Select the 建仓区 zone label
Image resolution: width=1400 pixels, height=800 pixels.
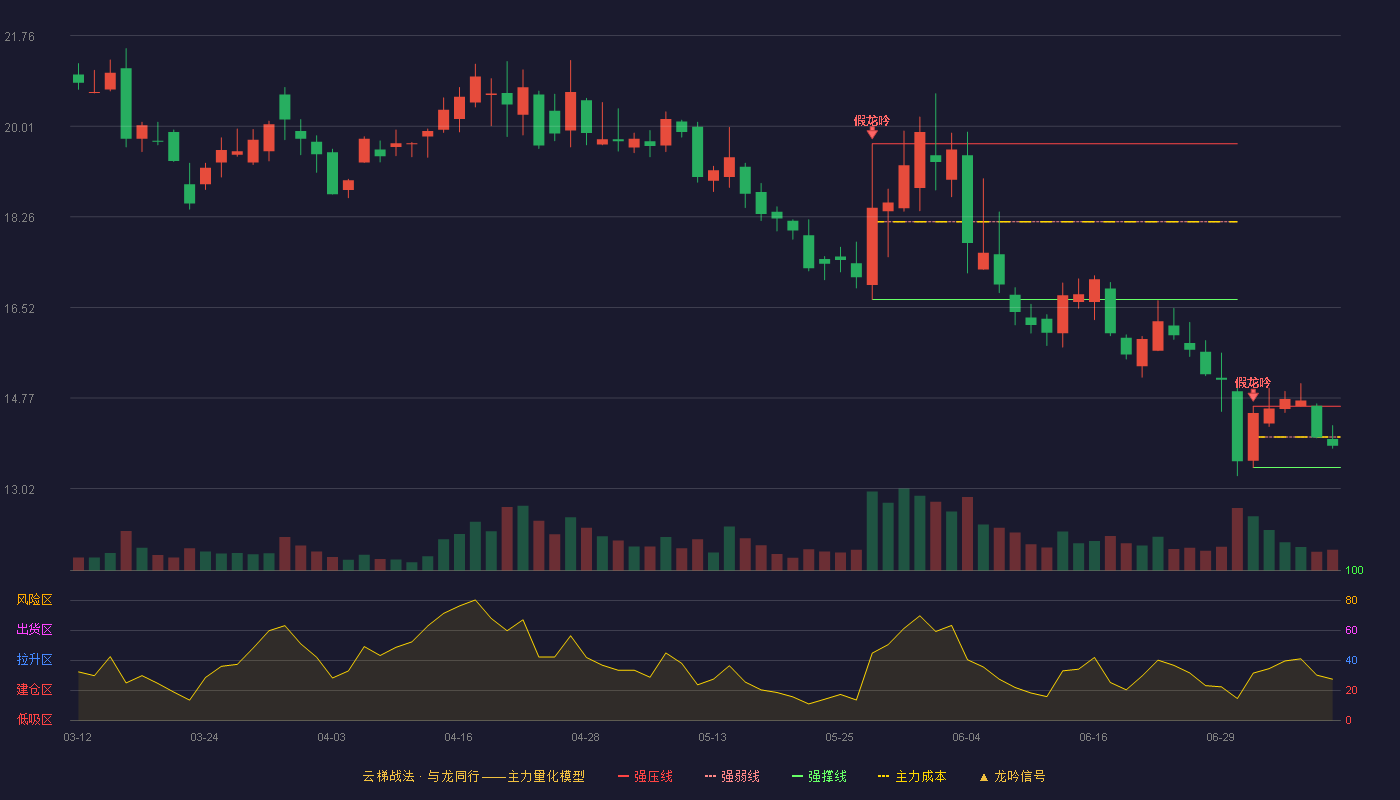tap(34, 690)
